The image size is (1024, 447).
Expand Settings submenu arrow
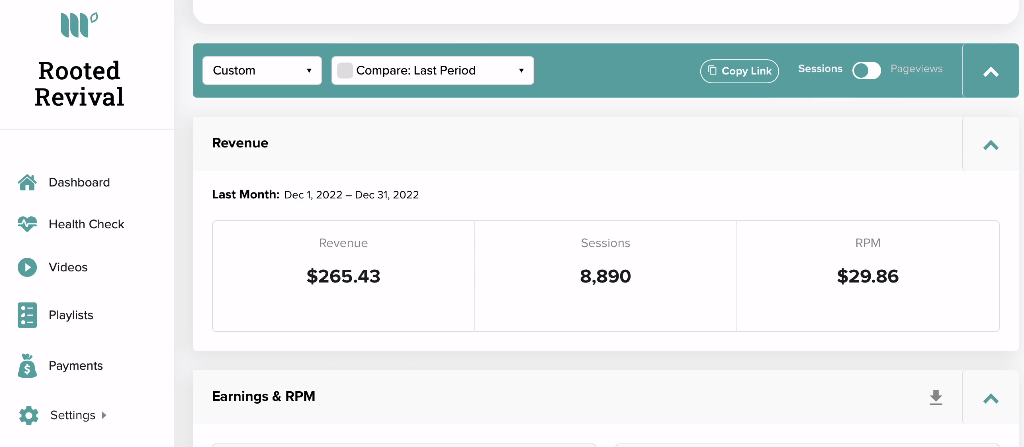tap(104, 415)
